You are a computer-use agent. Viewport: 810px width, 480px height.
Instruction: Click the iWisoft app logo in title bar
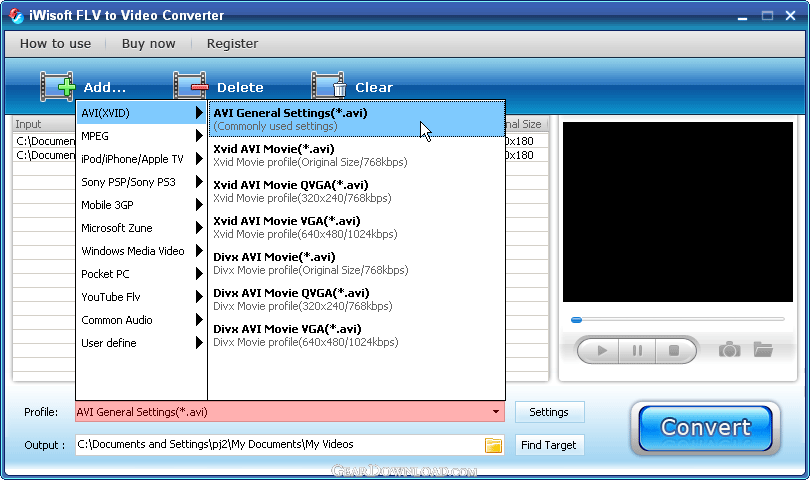16,16
